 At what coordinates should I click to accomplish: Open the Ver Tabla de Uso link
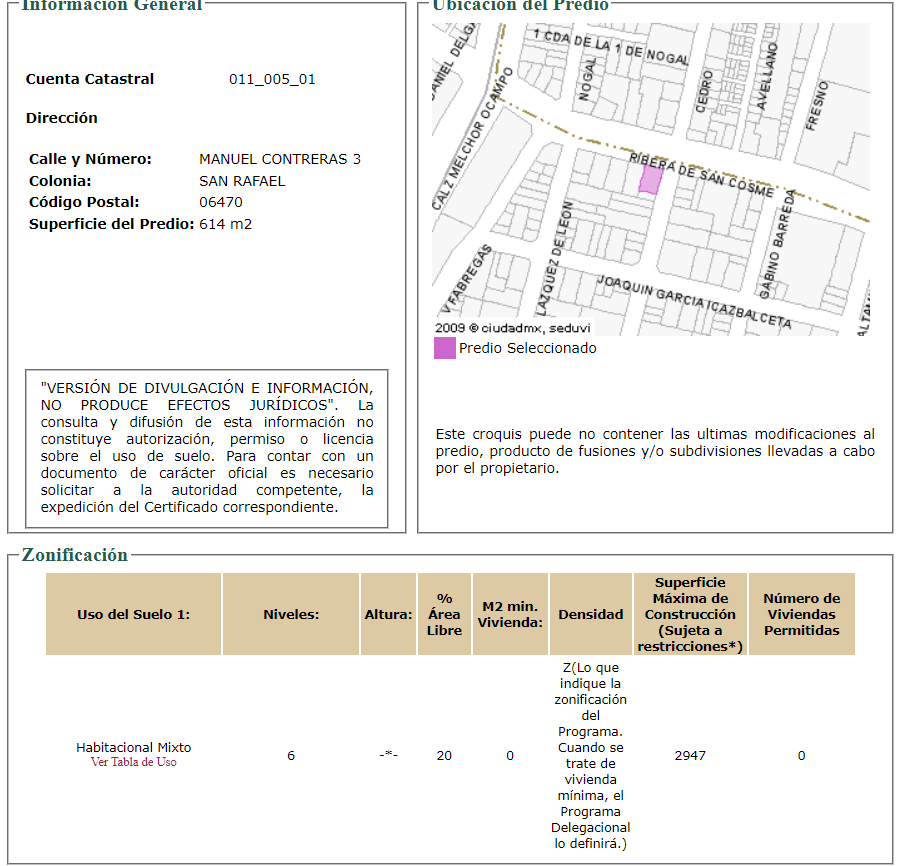click(x=133, y=762)
